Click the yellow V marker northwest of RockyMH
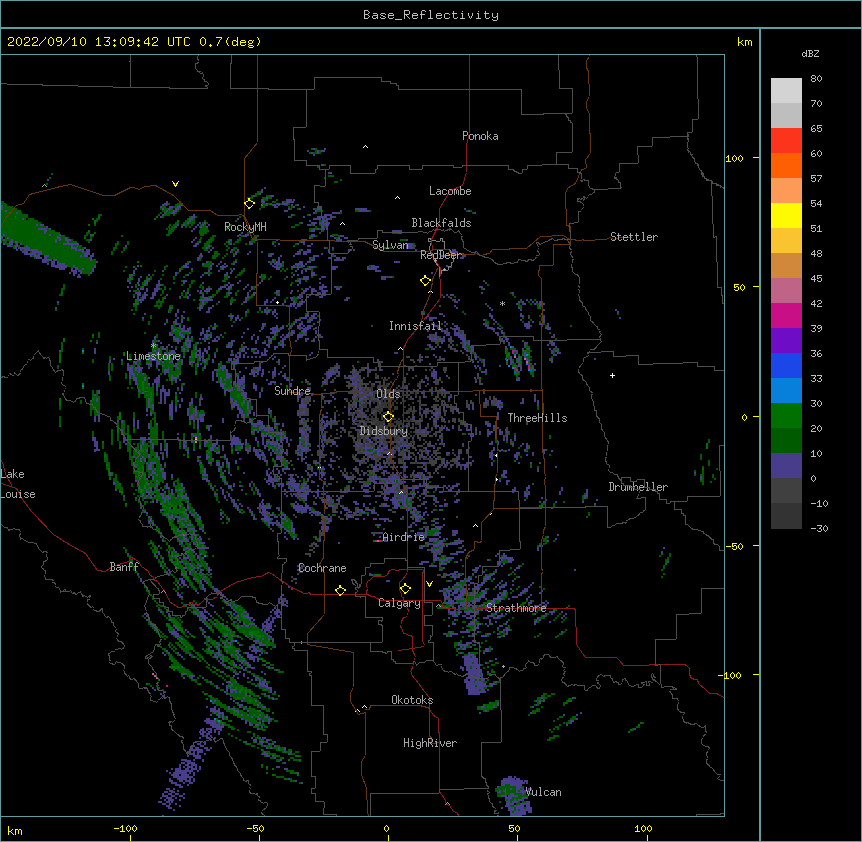862x842 pixels. 175,184
